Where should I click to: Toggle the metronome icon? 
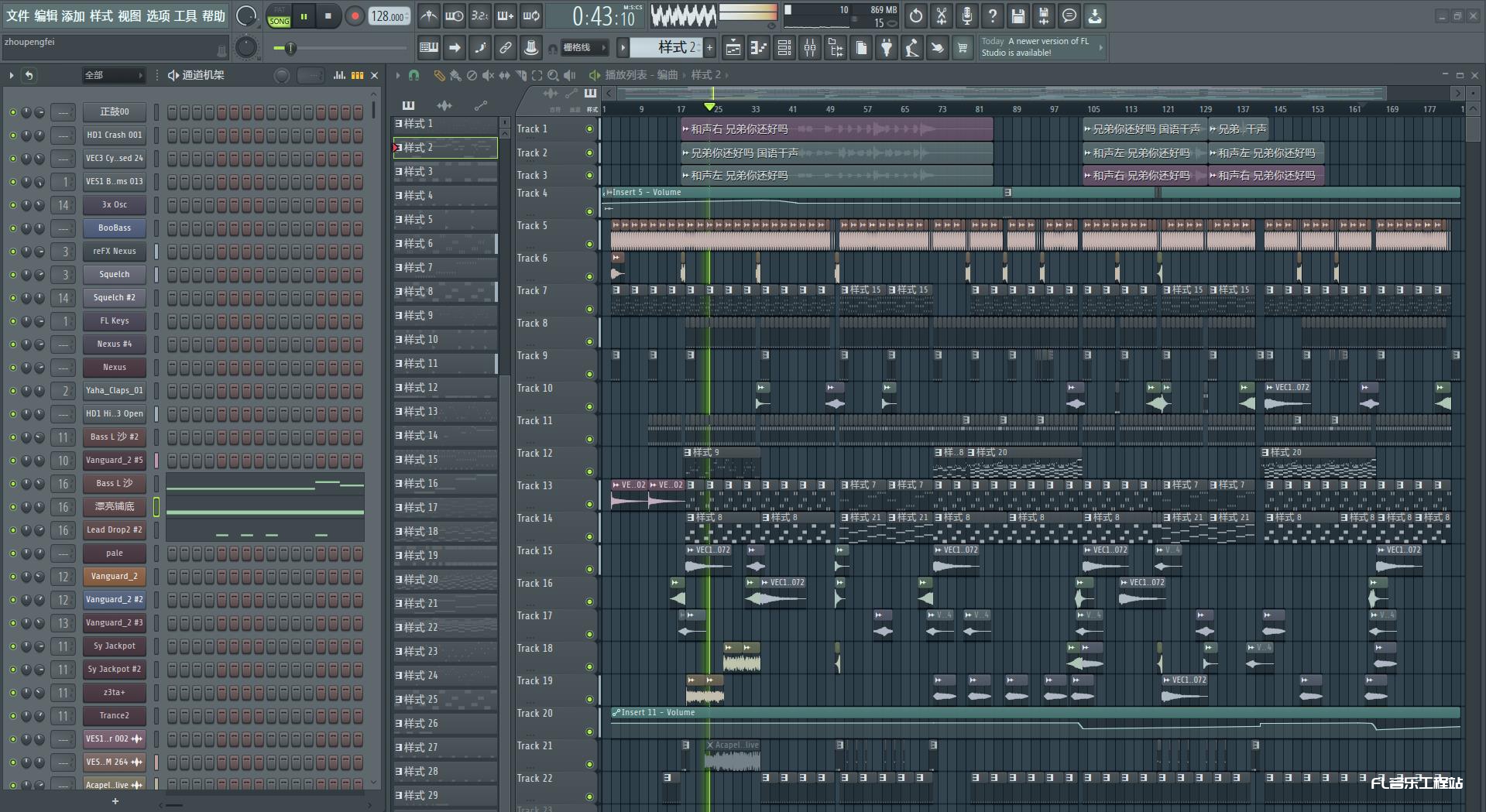[x=428, y=15]
